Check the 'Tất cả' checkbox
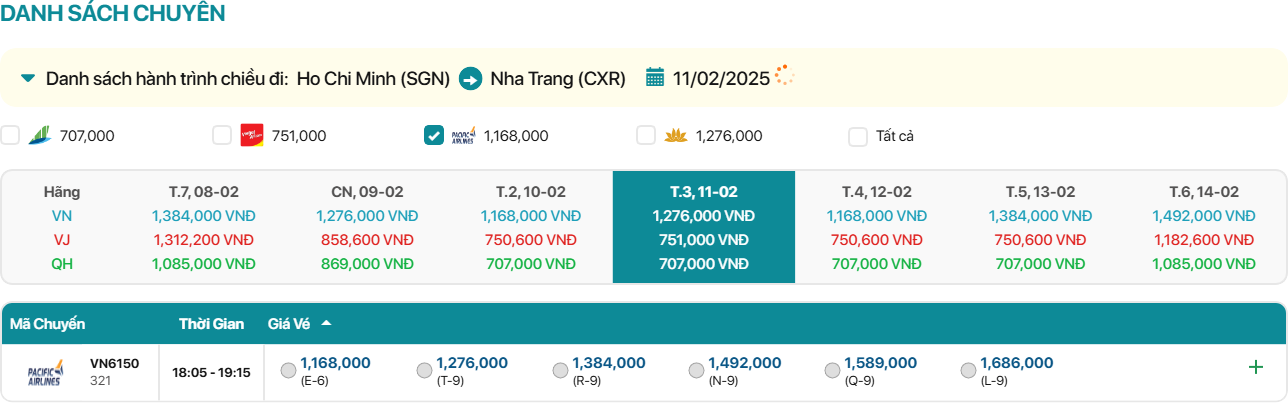Viewport: 1288px width, 419px height. 858,137
